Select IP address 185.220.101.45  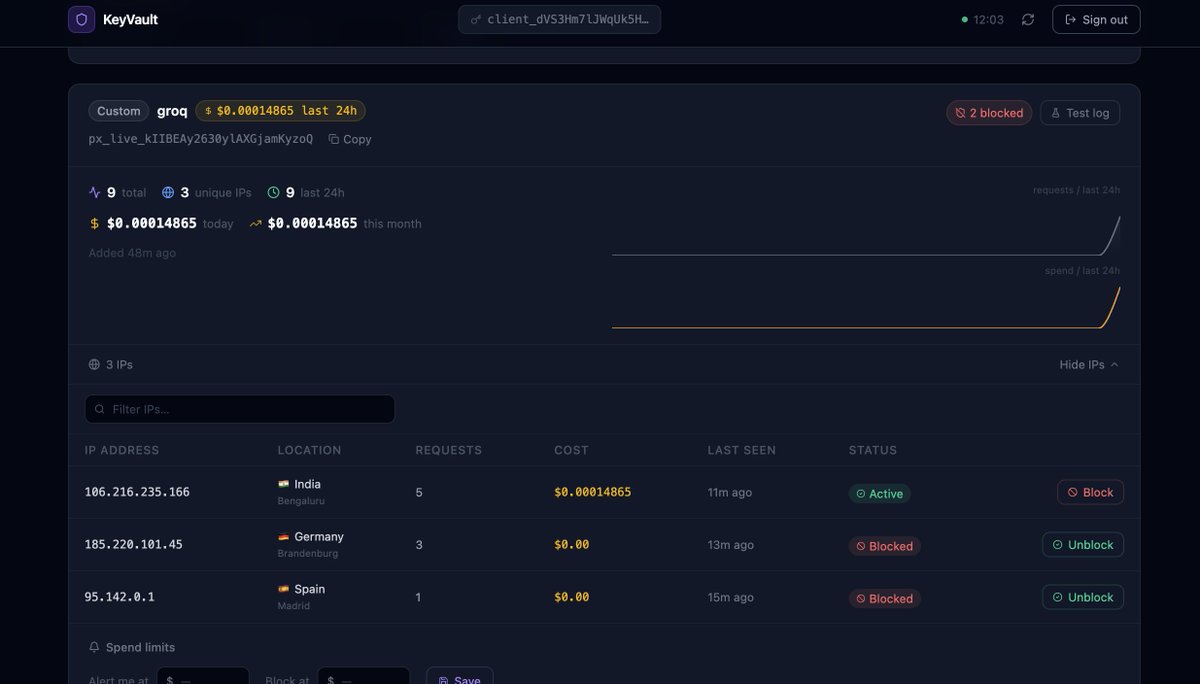pyautogui.click(x=134, y=545)
